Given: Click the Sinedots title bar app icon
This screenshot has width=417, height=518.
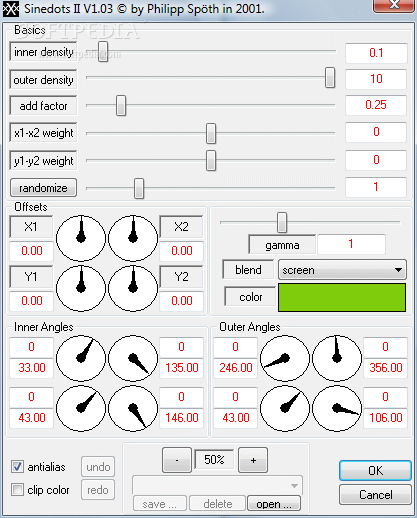Looking at the screenshot, I should (11, 9).
